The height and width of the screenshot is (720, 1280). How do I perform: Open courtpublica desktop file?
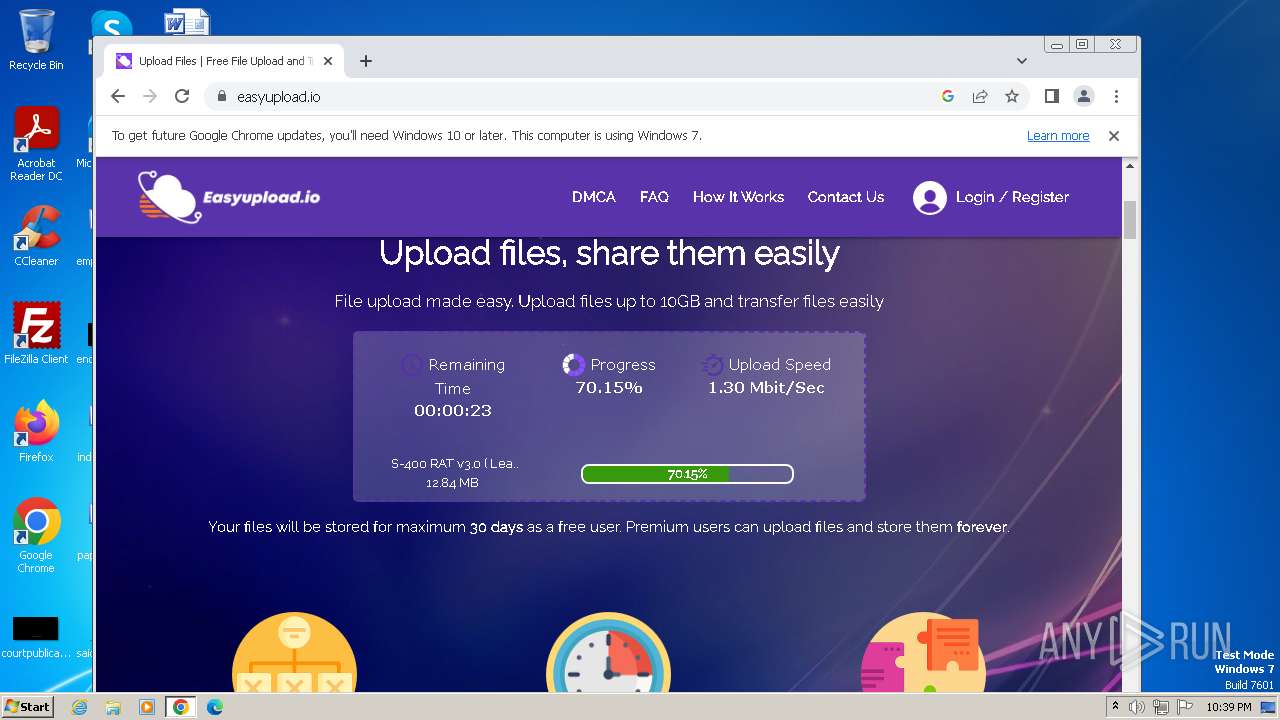pyautogui.click(x=36, y=638)
